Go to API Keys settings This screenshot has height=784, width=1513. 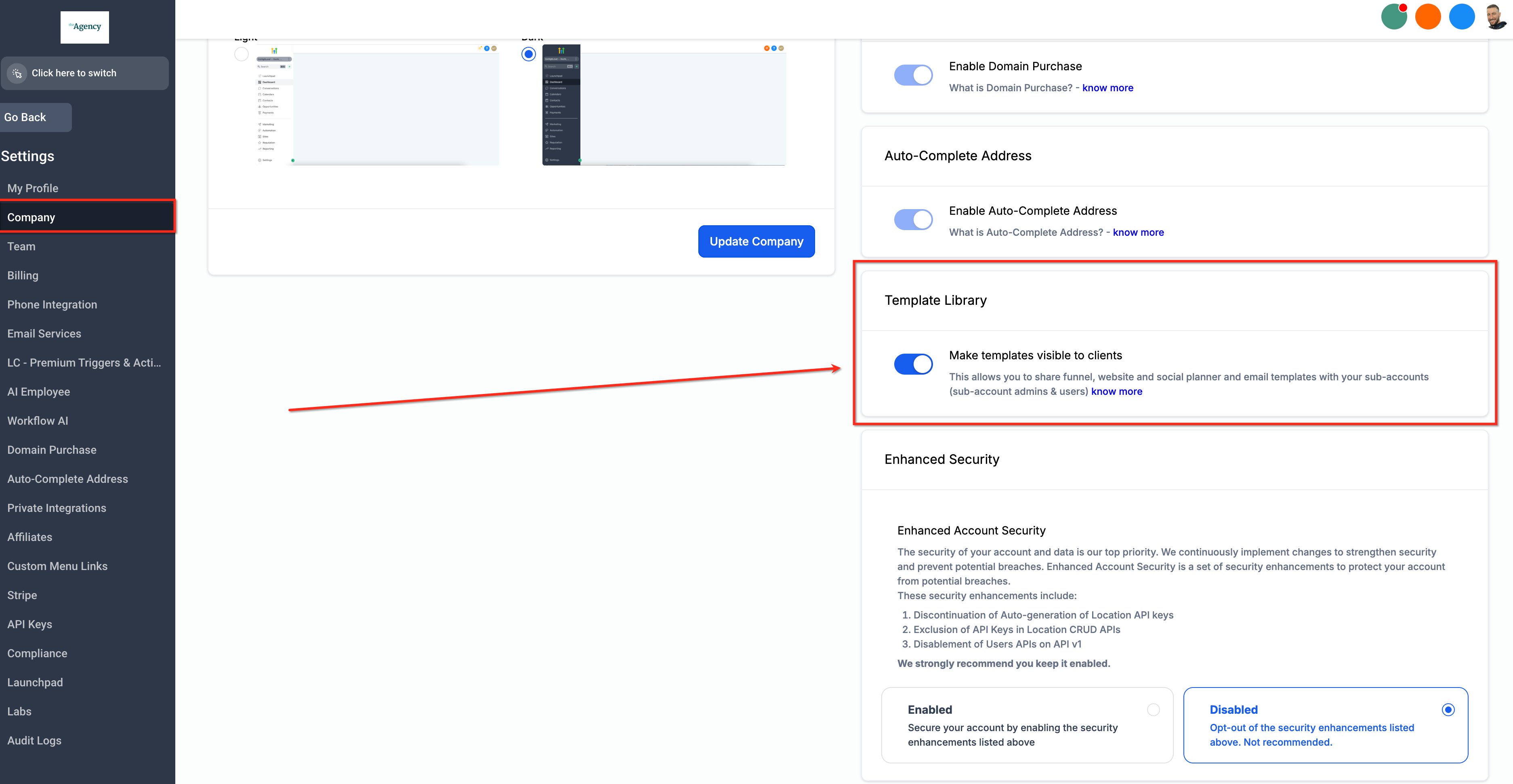click(29, 624)
